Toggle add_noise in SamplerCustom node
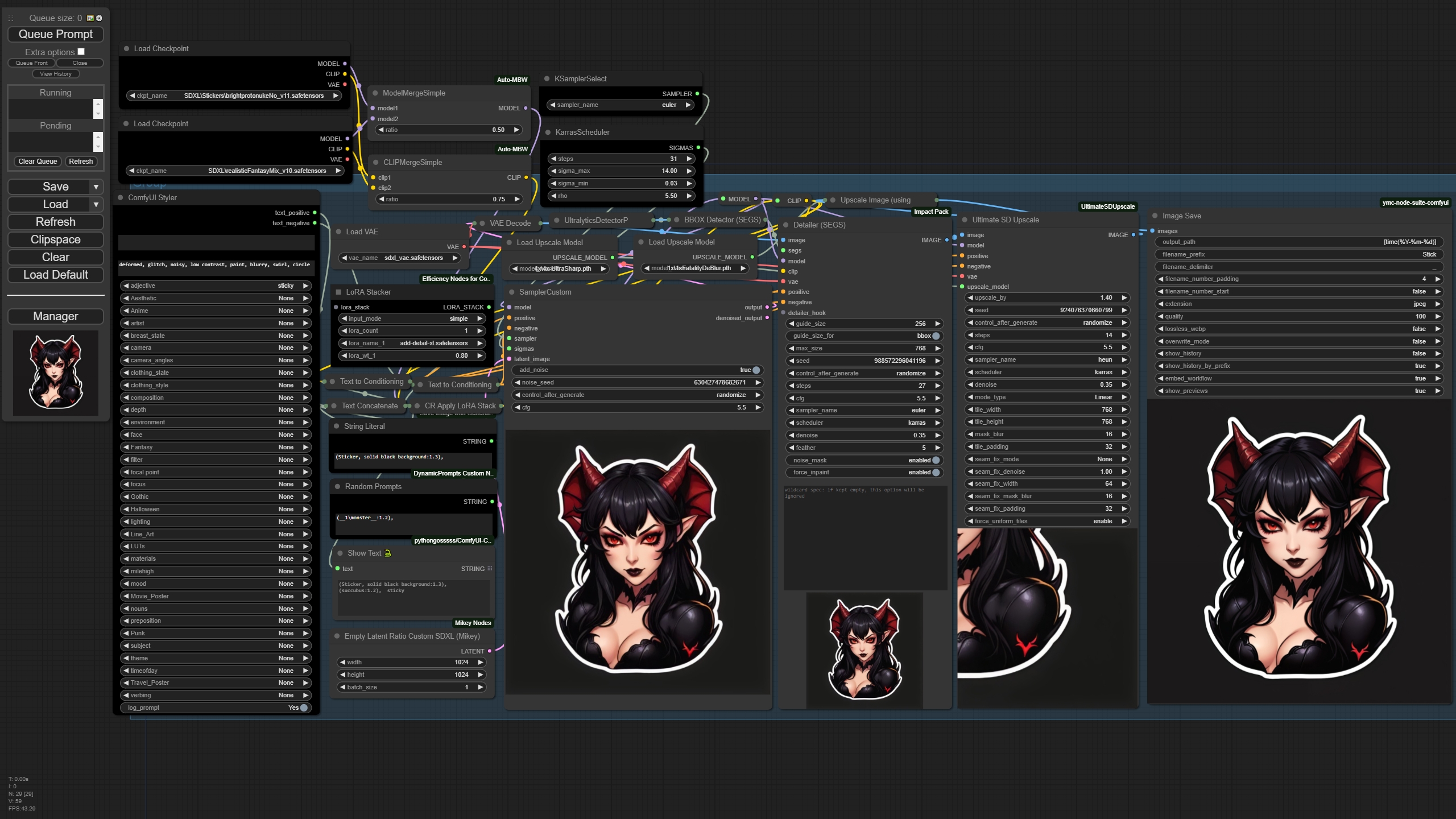Image resolution: width=1456 pixels, height=819 pixels. (x=756, y=370)
